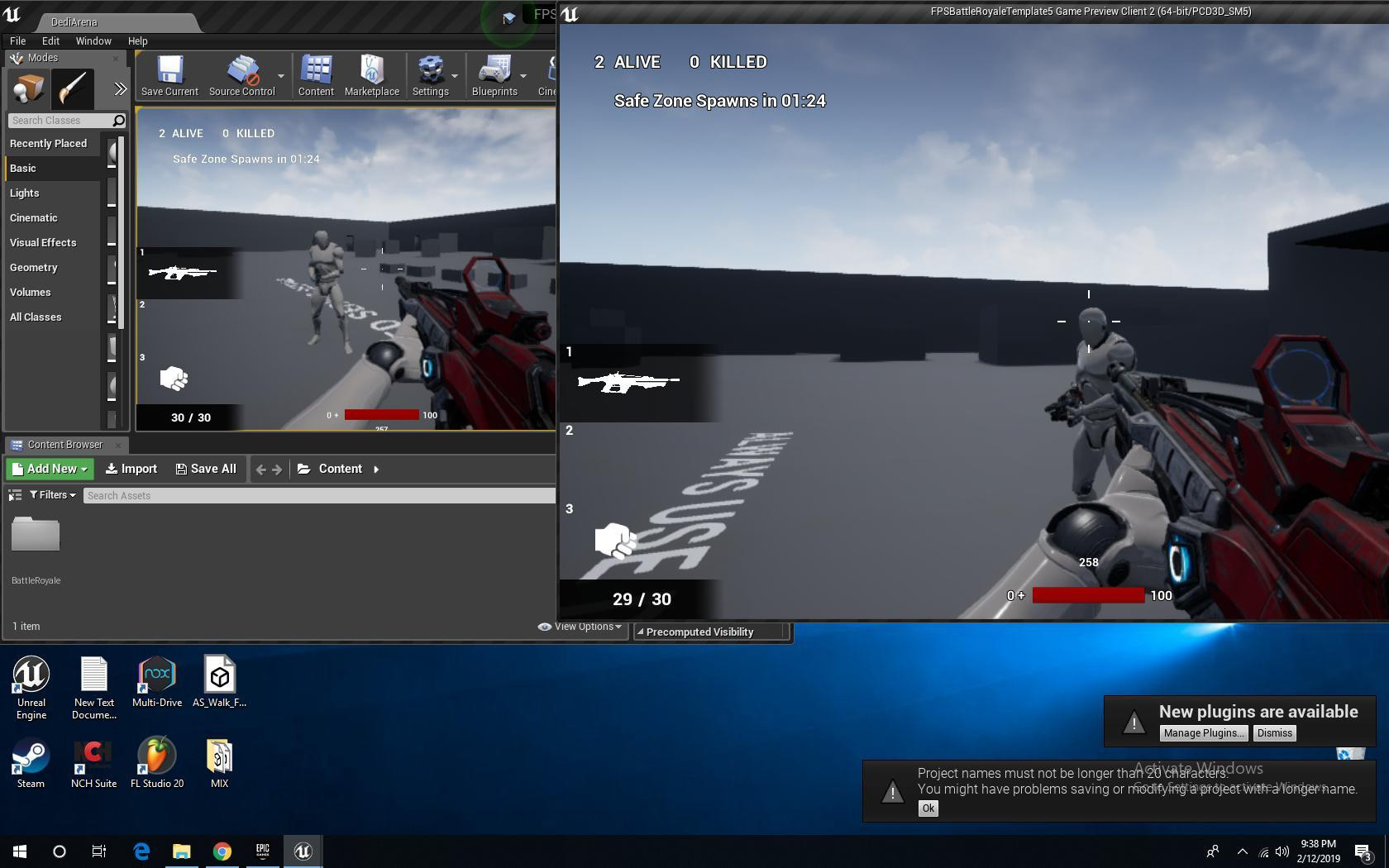
Task: Click the Save All button
Action: pos(206,469)
